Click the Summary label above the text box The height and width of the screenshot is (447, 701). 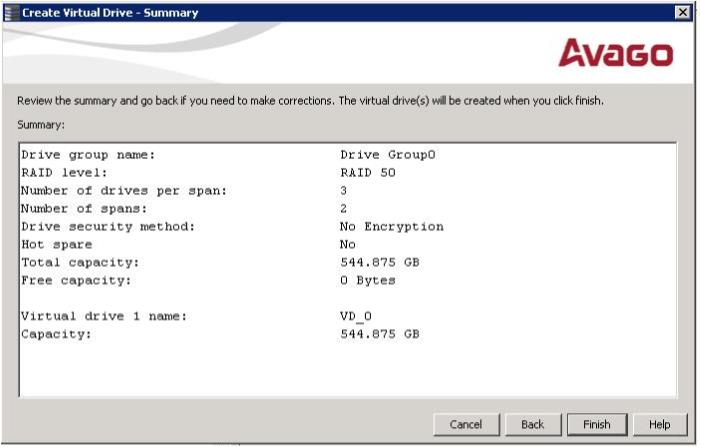41,125
